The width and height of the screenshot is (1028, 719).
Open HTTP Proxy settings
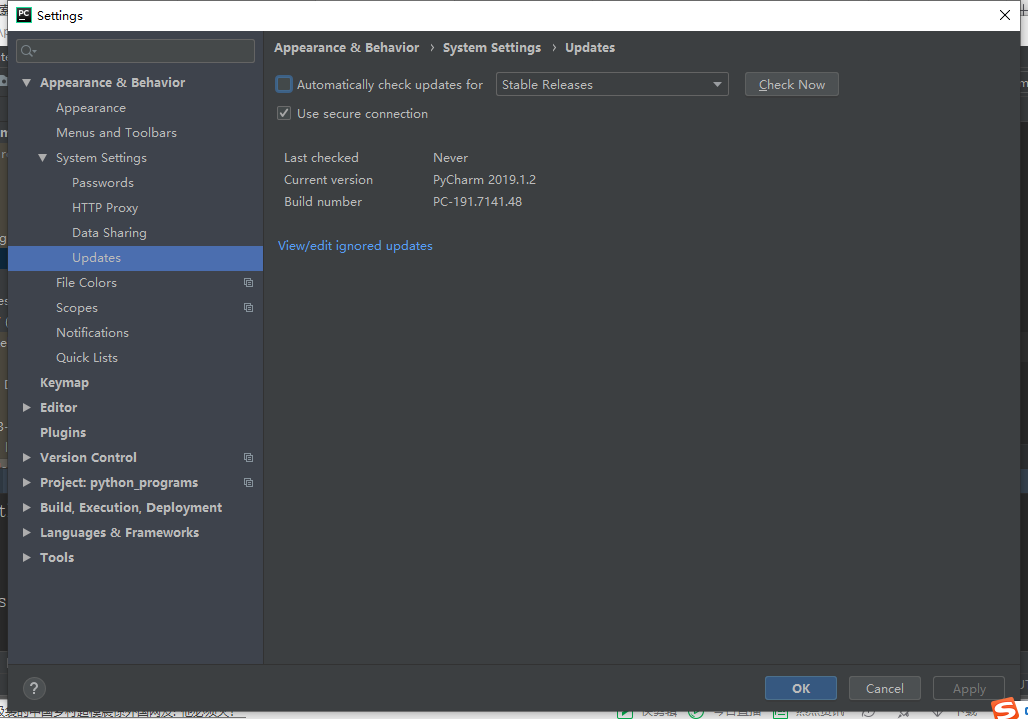coord(105,208)
